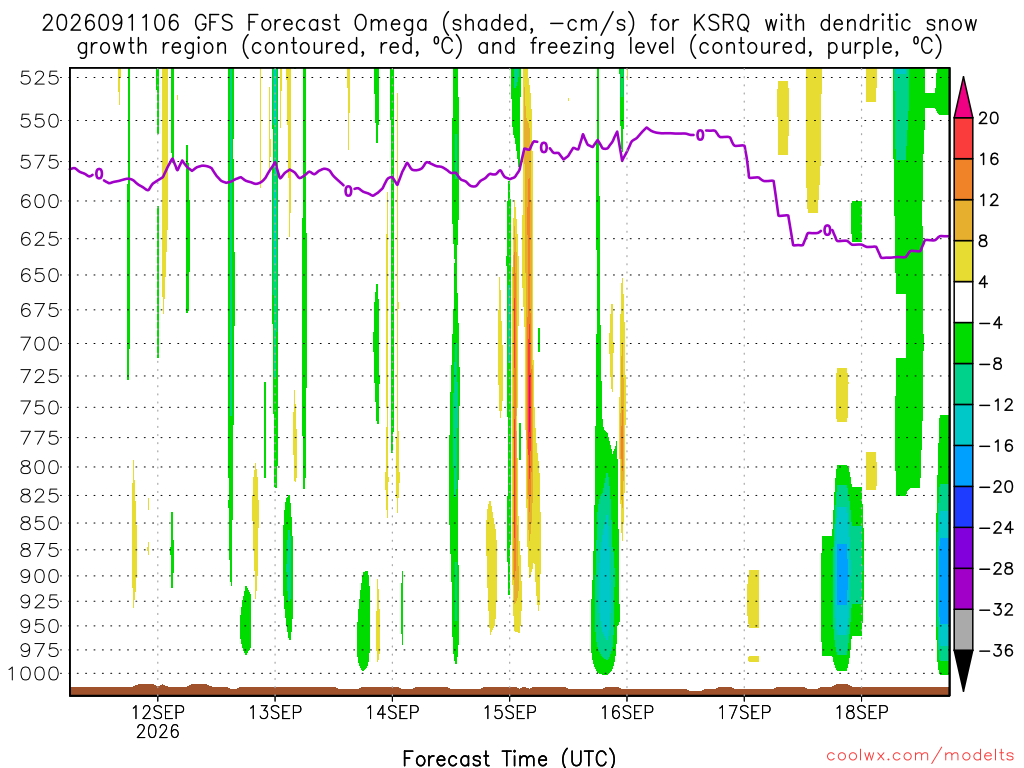
Task: Select the 12SEP 2026 axis label
Action: click(157, 721)
